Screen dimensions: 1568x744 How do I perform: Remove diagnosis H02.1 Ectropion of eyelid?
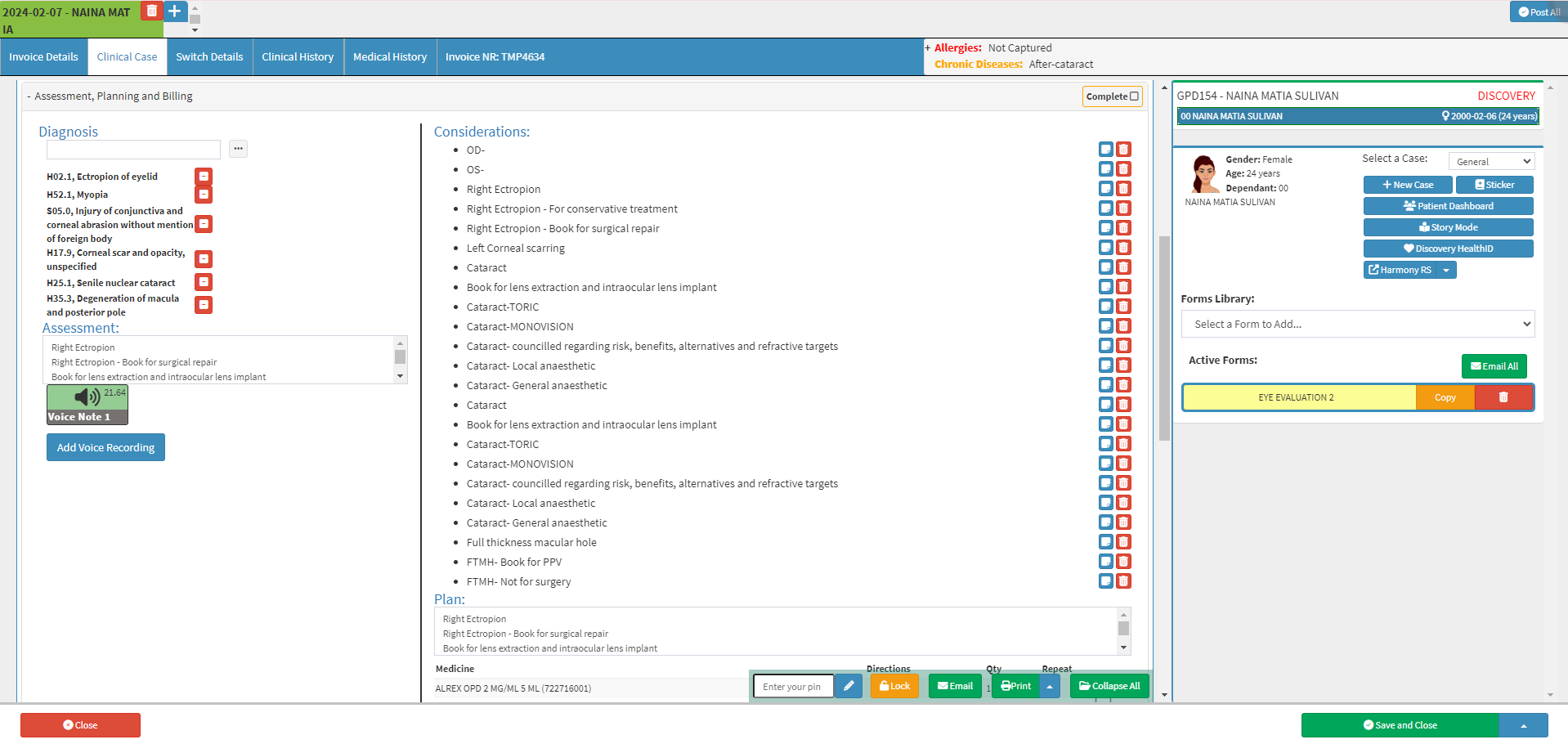(x=204, y=177)
